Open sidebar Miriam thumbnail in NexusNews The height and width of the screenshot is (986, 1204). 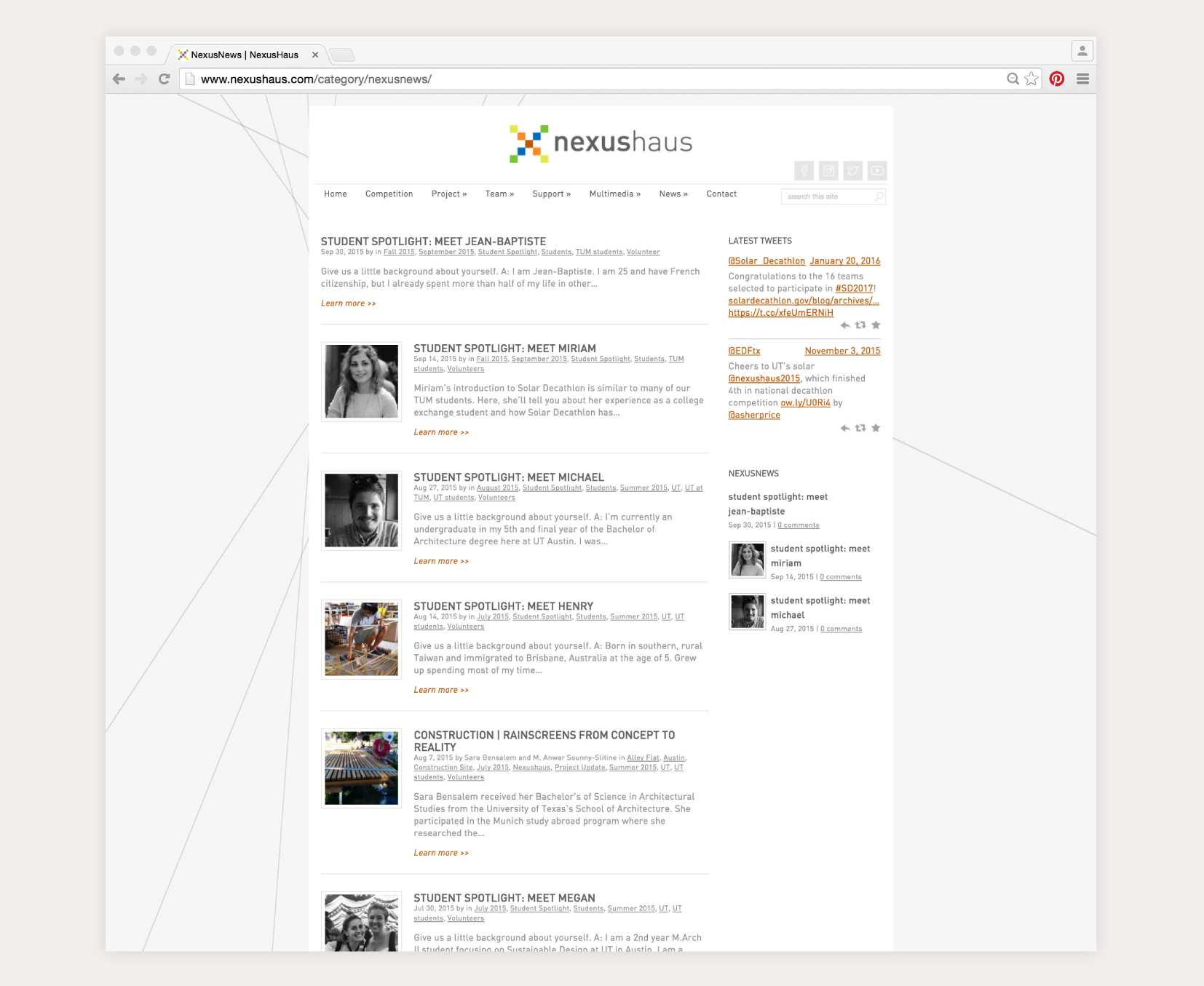coord(747,560)
